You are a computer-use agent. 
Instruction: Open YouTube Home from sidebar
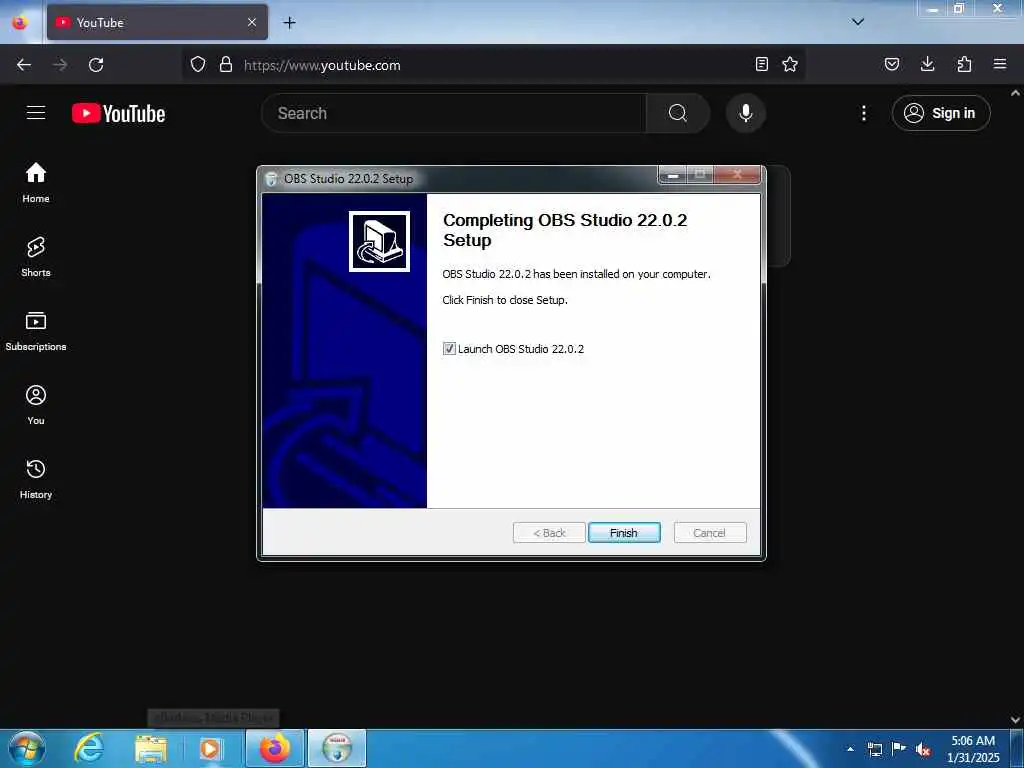(x=36, y=183)
